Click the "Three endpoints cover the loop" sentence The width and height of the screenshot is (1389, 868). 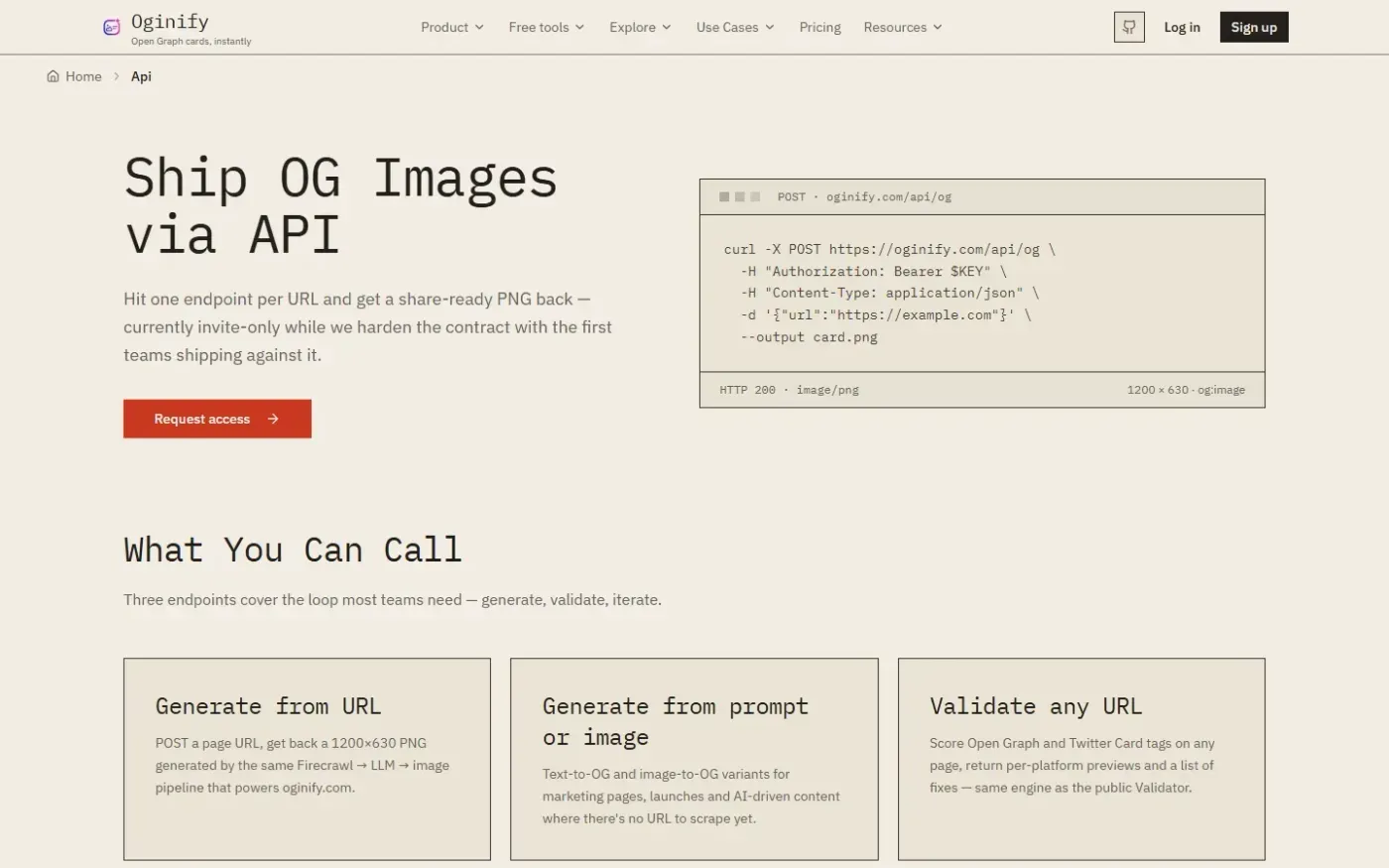pyautogui.click(x=392, y=599)
